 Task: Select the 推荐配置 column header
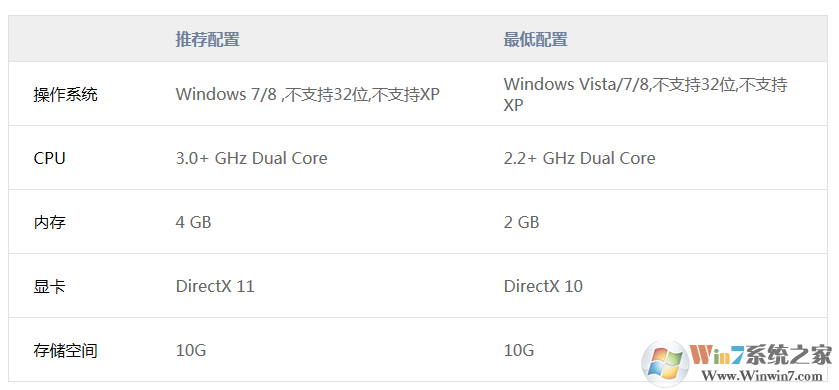[x=208, y=40]
